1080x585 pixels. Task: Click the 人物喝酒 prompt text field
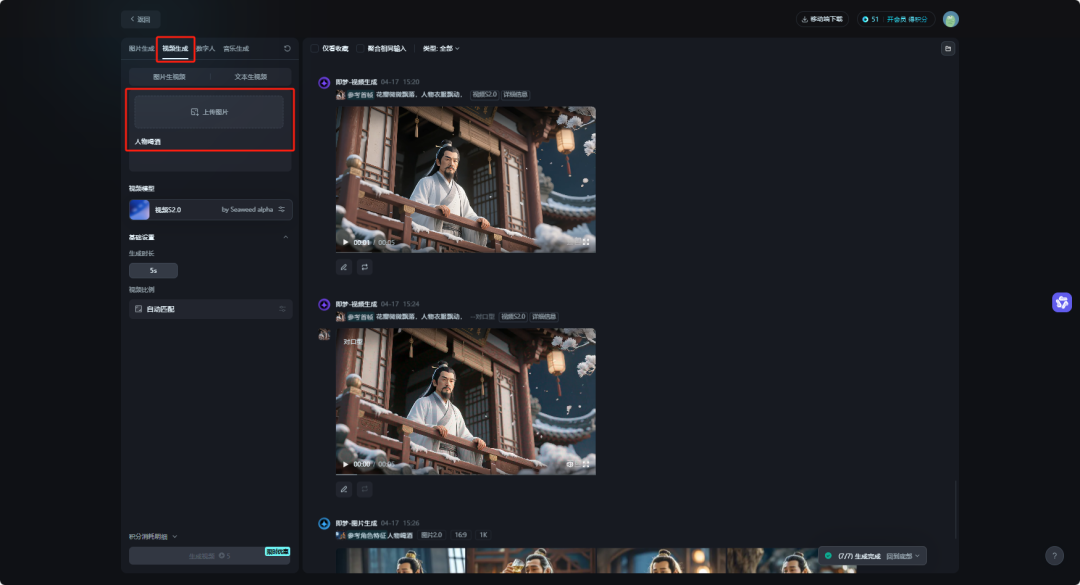210,152
